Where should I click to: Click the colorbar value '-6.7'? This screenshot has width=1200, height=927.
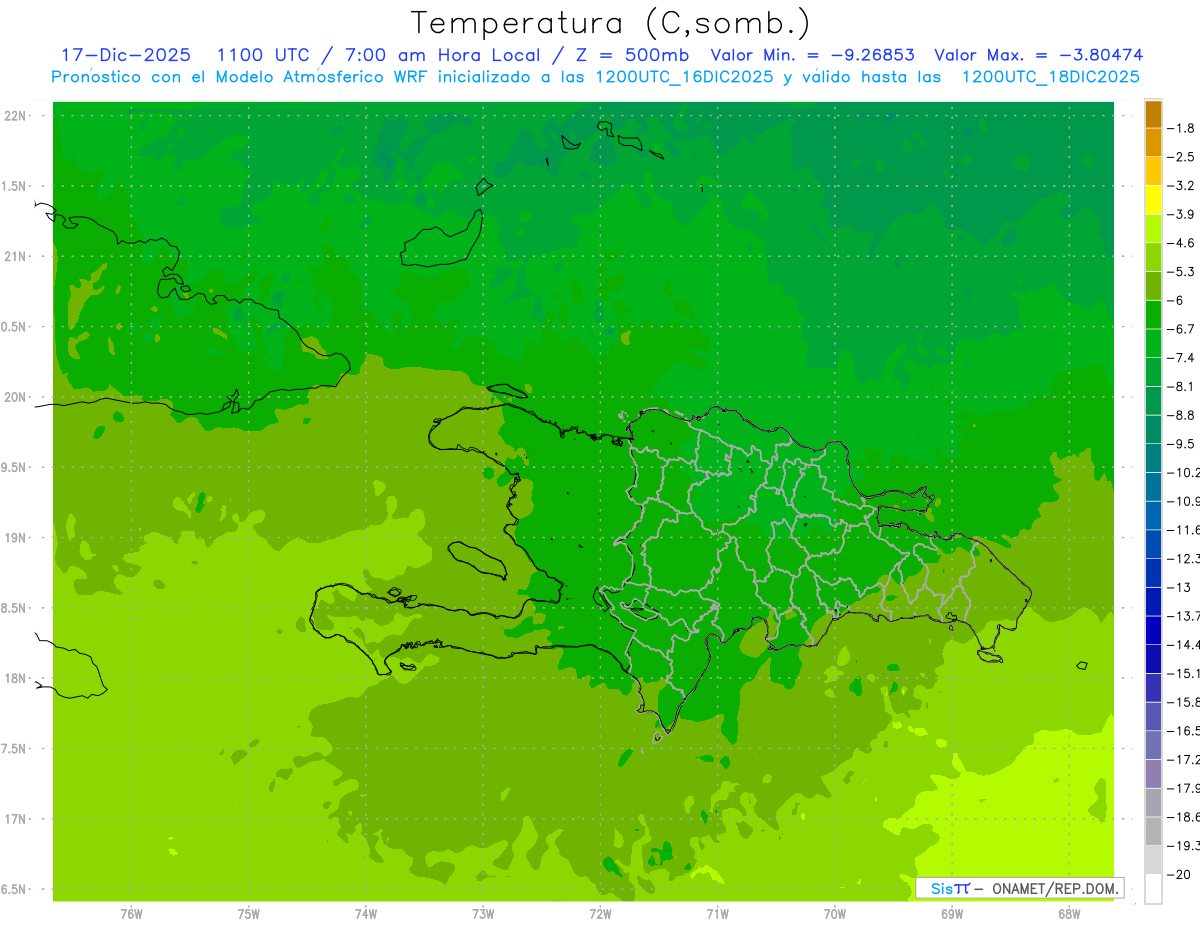[1180, 329]
